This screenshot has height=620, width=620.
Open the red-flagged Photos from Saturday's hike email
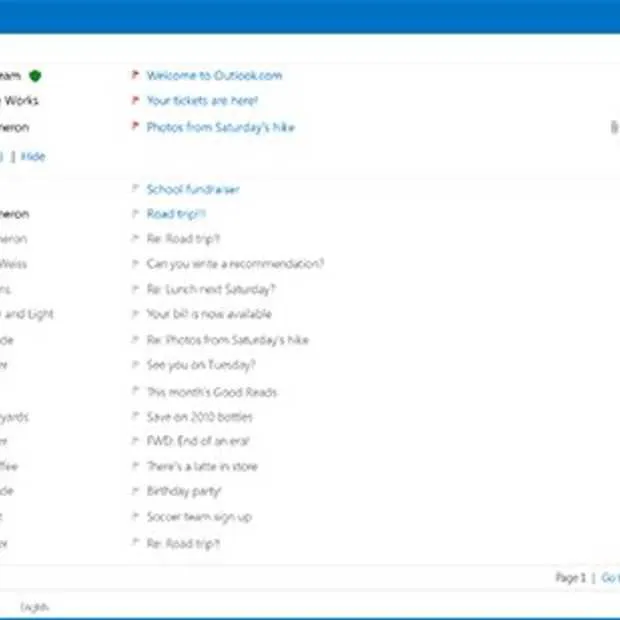[221, 127]
